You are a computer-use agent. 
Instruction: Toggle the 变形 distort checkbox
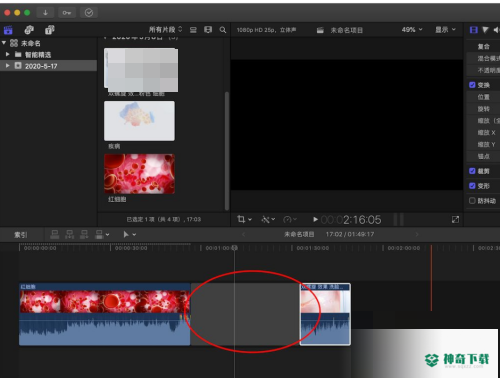point(472,186)
